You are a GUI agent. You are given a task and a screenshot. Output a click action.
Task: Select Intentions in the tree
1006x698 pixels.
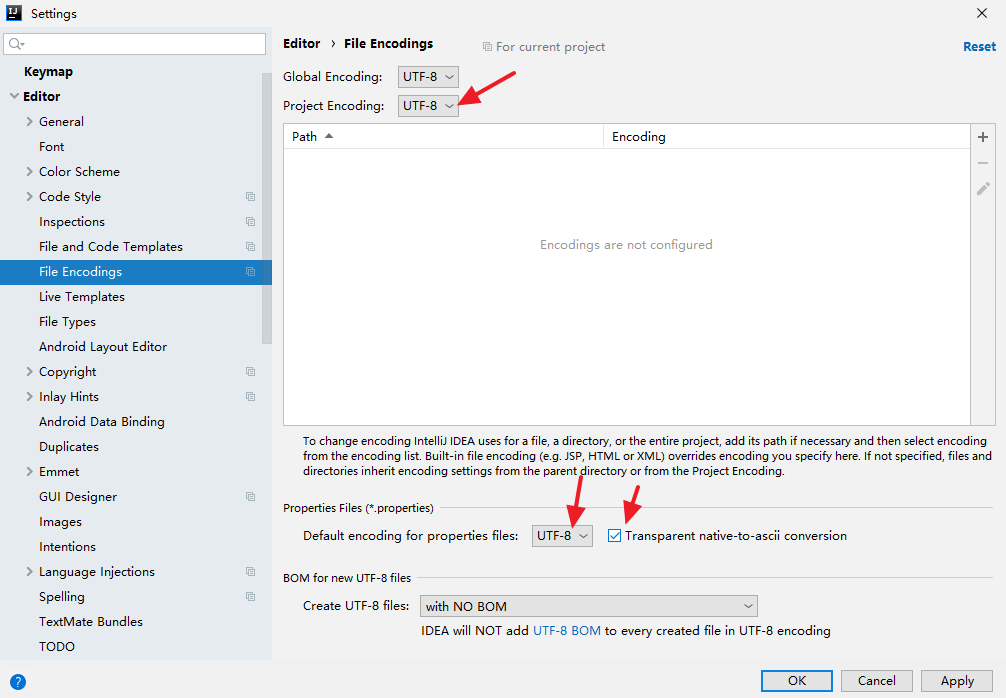(x=67, y=547)
